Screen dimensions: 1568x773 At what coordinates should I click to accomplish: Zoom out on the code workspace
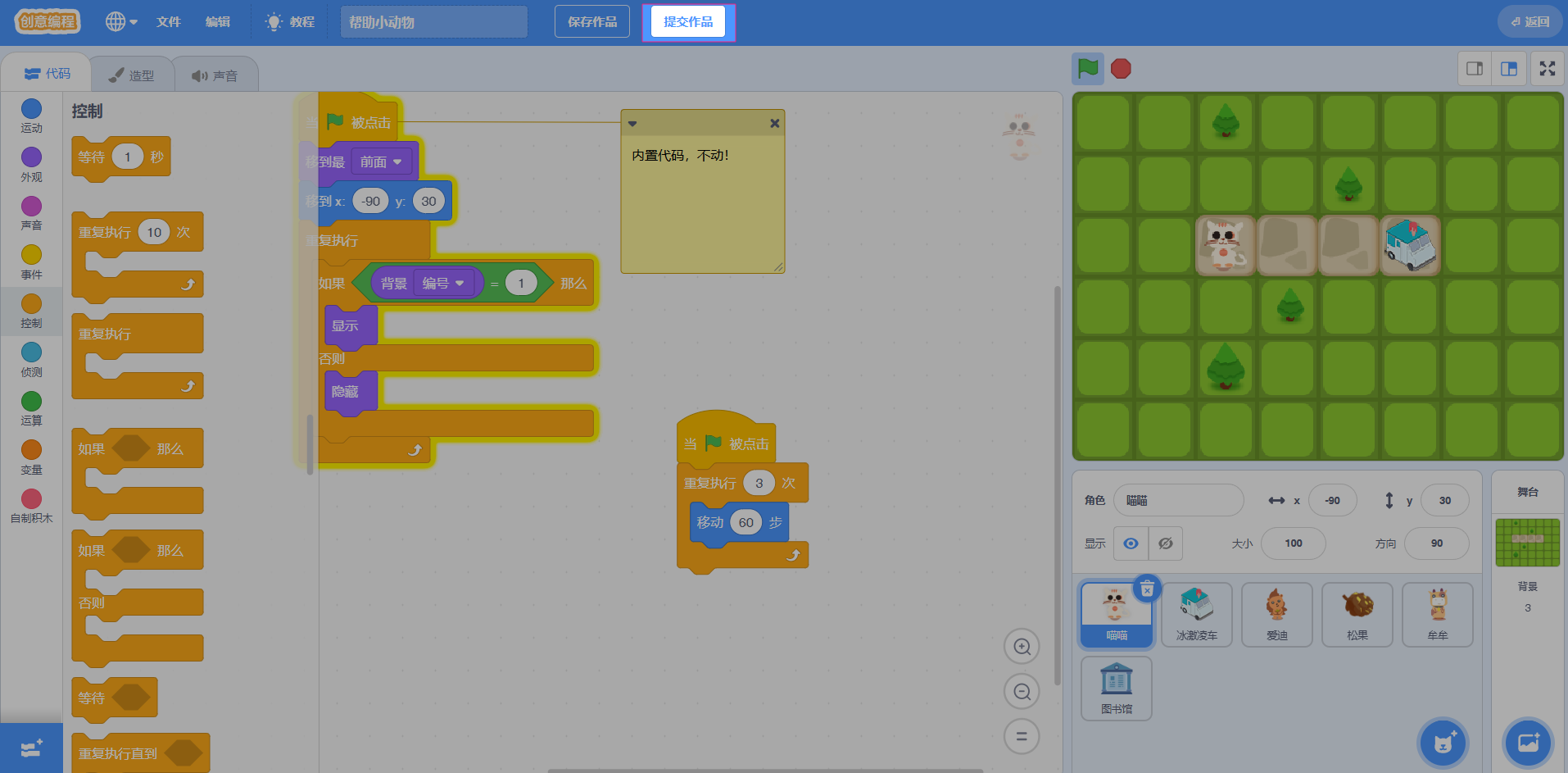pyautogui.click(x=1022, y=692)
